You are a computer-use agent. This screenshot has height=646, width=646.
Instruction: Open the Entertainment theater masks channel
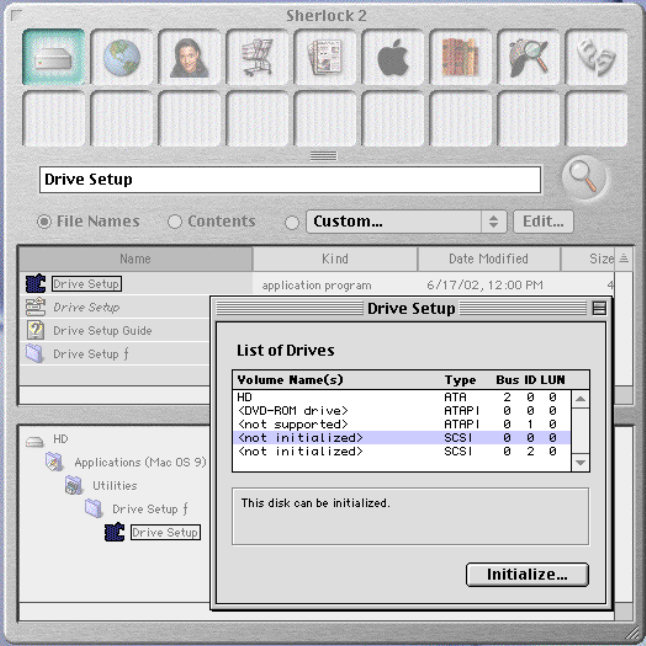tap(597, 57)
